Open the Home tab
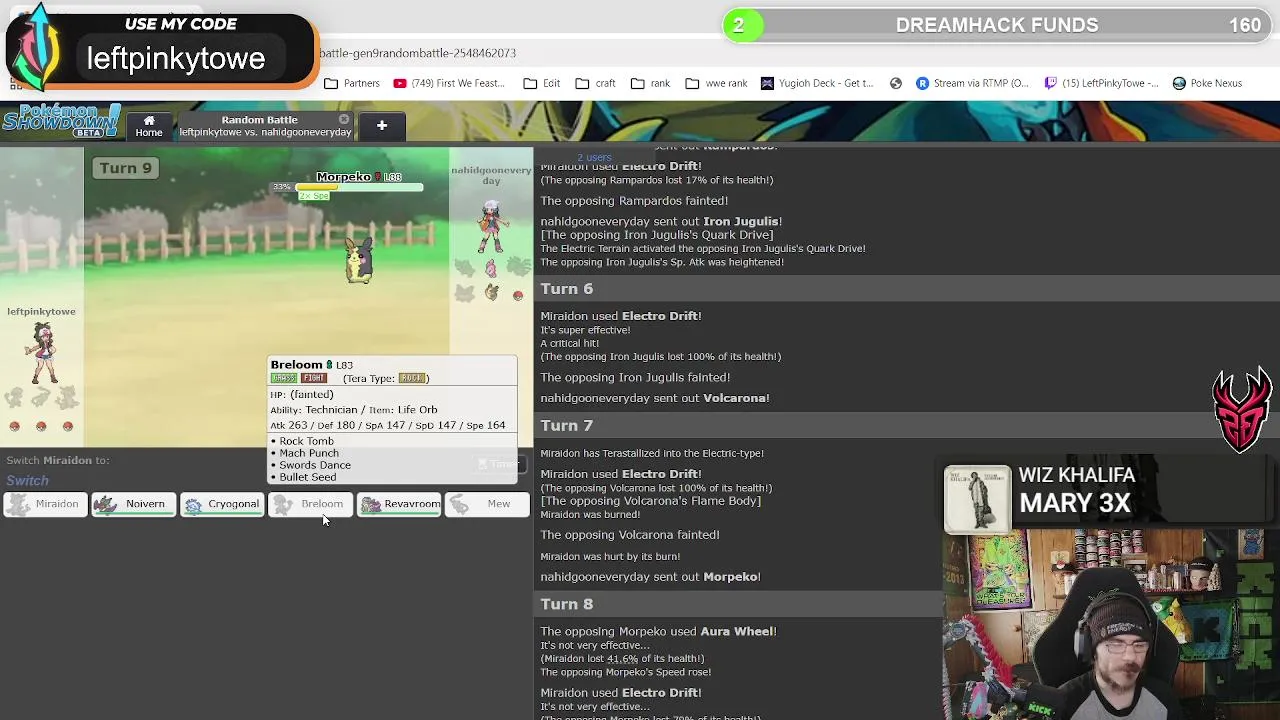 click(x=149, y=125)
